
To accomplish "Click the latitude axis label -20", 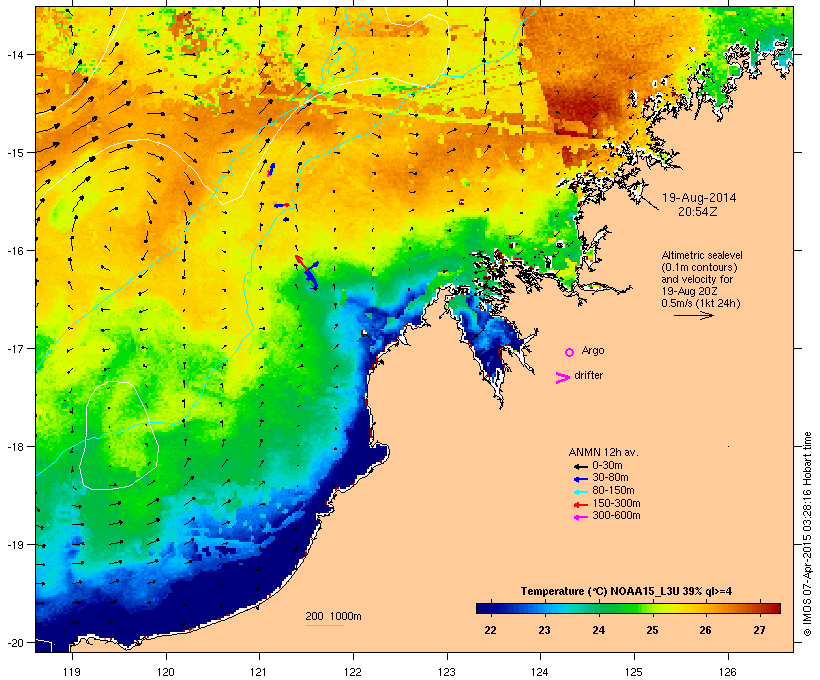I will pos(14,643).
